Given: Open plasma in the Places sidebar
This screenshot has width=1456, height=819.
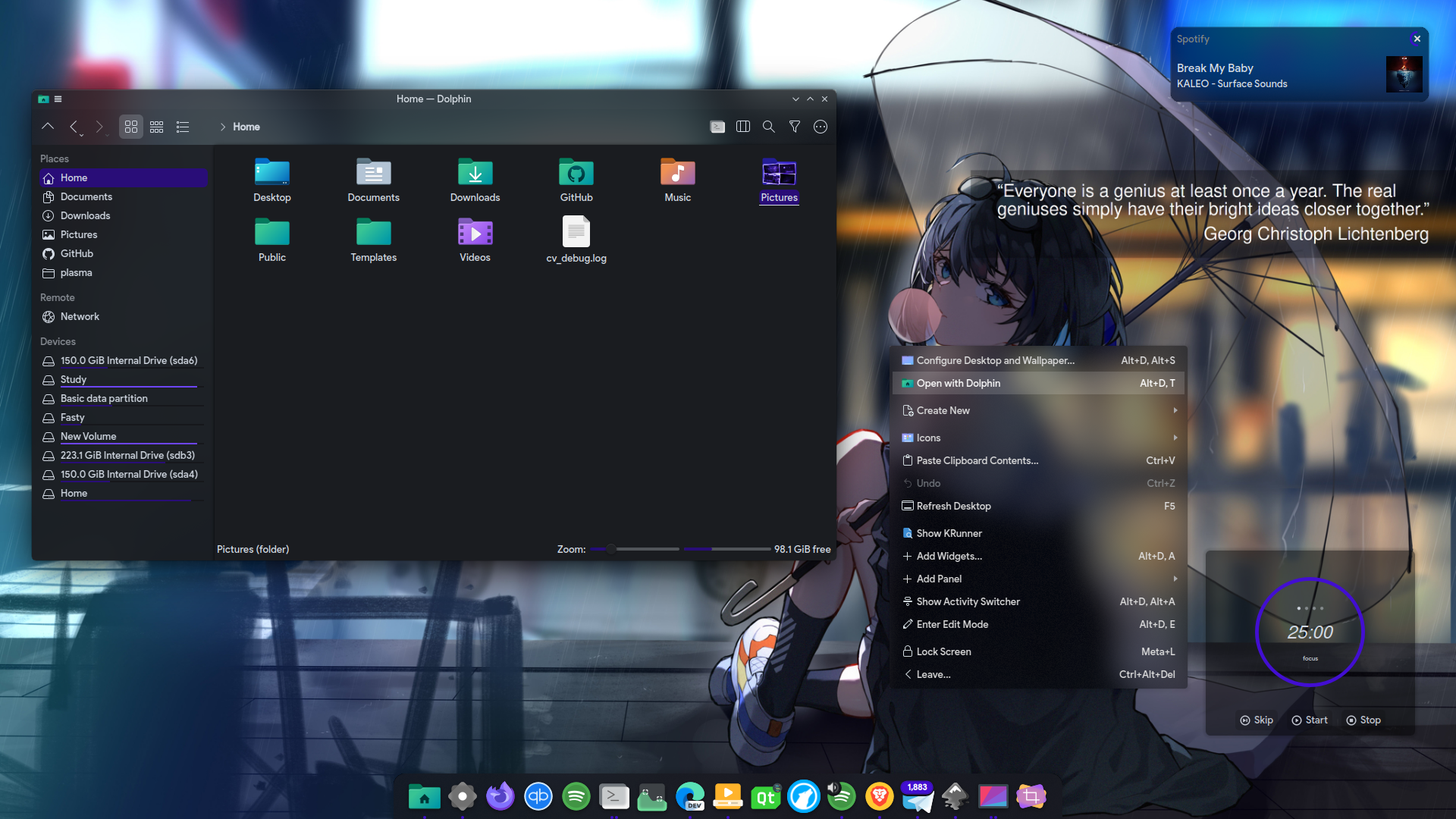Looking at the screenshot, I should pyautogui.click(x=123, y=272).
